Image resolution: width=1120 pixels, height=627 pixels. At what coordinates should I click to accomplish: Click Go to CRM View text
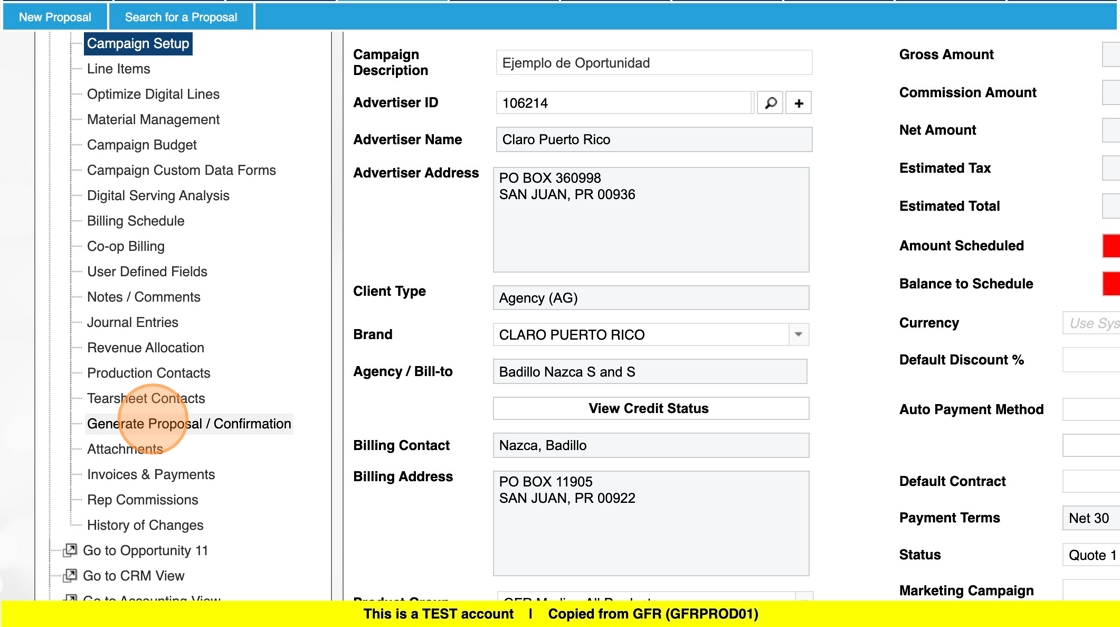click(134, 576)
